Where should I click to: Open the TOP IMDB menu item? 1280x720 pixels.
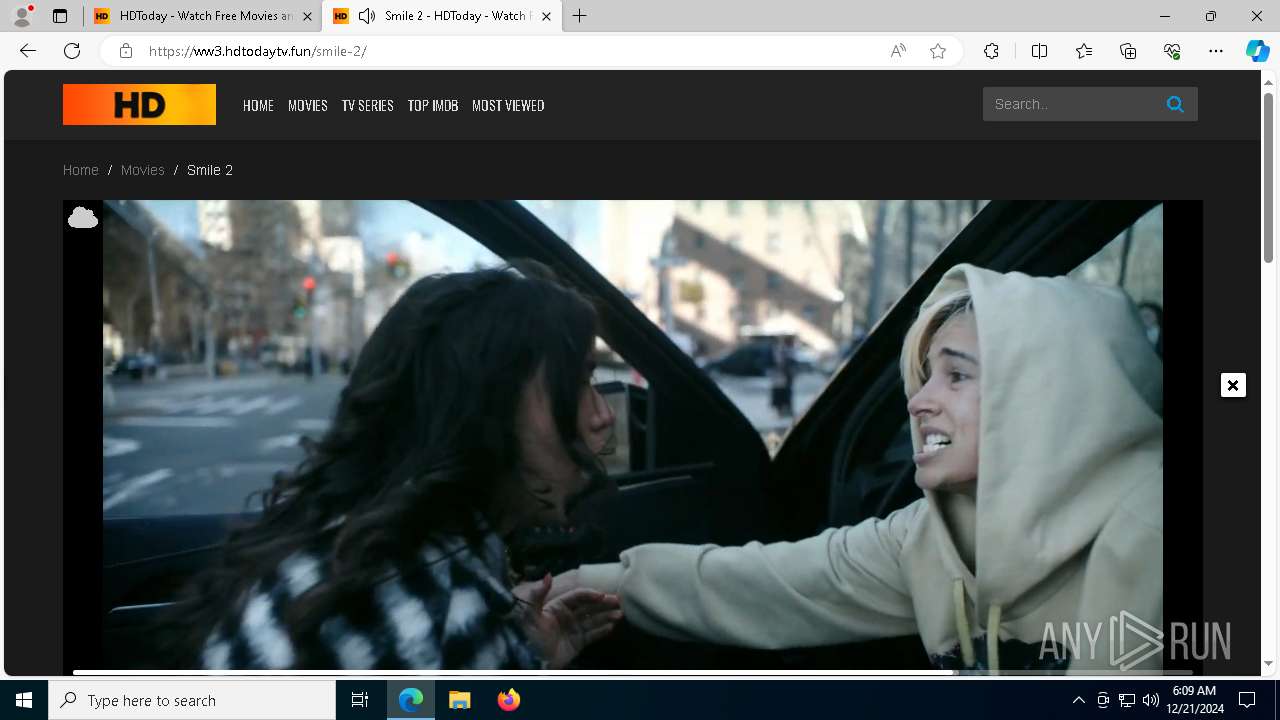point(433,105)
